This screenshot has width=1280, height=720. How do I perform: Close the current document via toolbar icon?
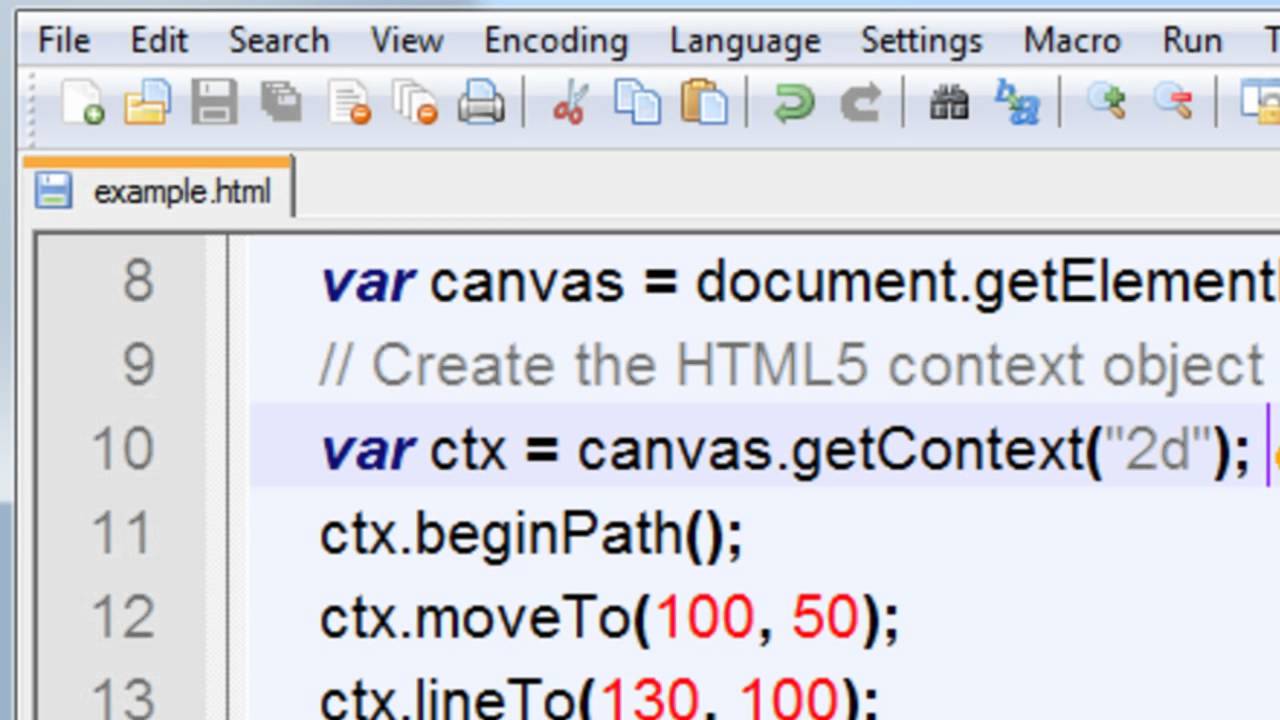pos(350,102)
